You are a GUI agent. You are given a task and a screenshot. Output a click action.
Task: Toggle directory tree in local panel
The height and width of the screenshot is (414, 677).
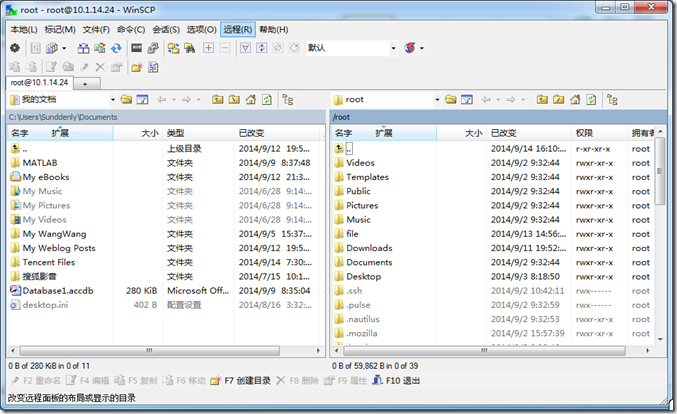pos(288,100)
